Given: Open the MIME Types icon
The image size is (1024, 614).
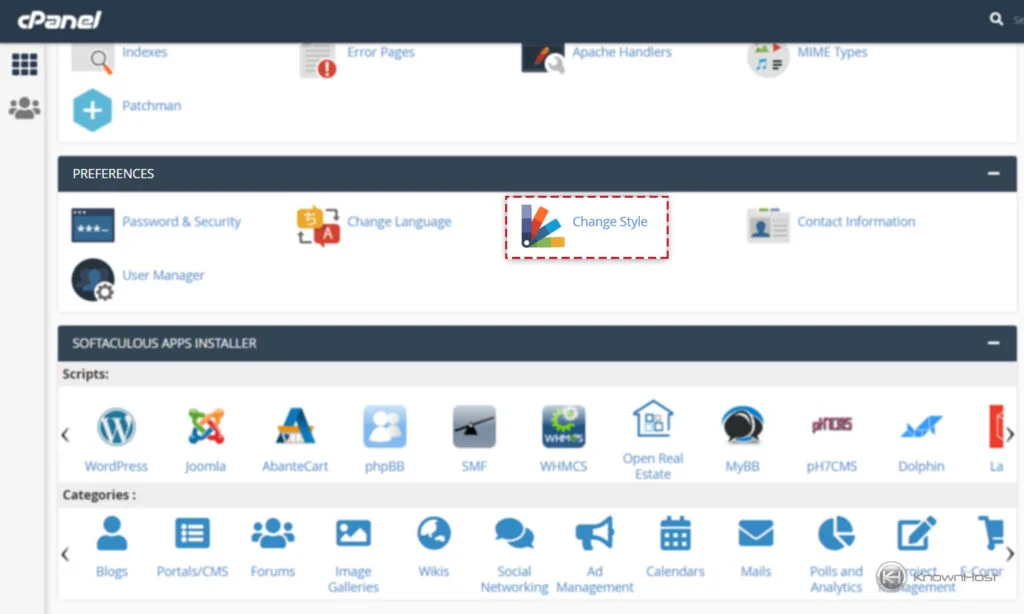Looking at the screenshot, I should (x=768, y=59).
